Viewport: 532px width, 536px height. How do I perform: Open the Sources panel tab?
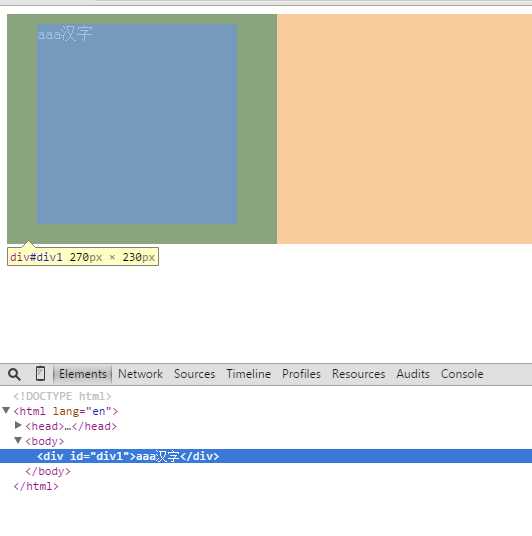(x=195, y=374)
